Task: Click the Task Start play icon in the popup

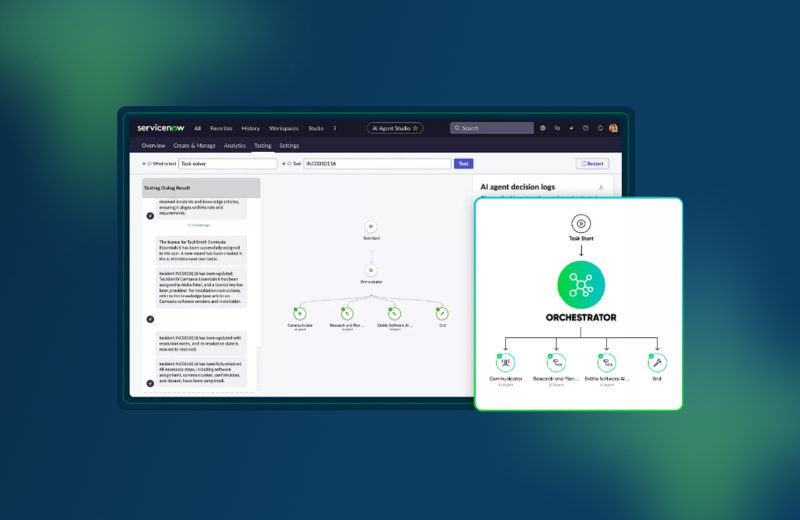Action: coord(579,224)
